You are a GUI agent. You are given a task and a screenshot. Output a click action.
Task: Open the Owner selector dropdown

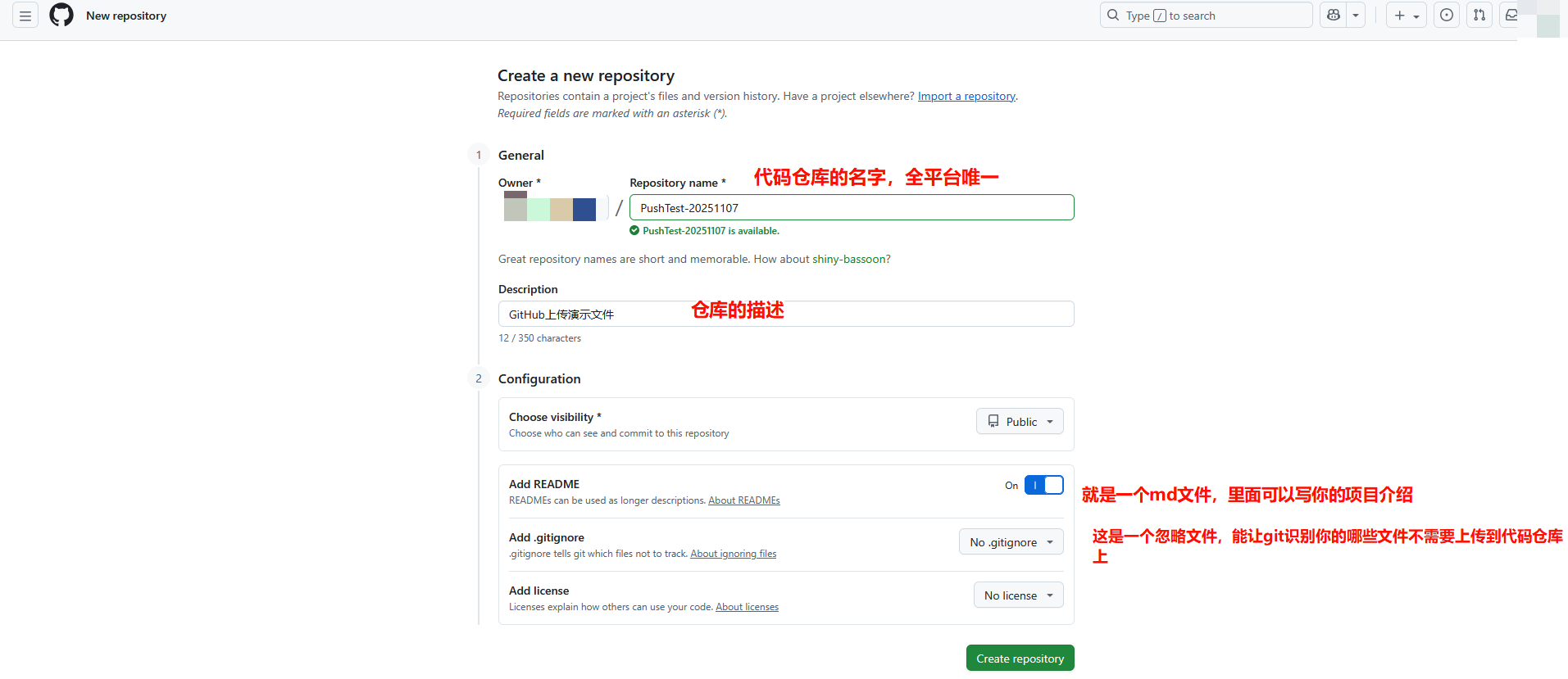coord(553,207)
